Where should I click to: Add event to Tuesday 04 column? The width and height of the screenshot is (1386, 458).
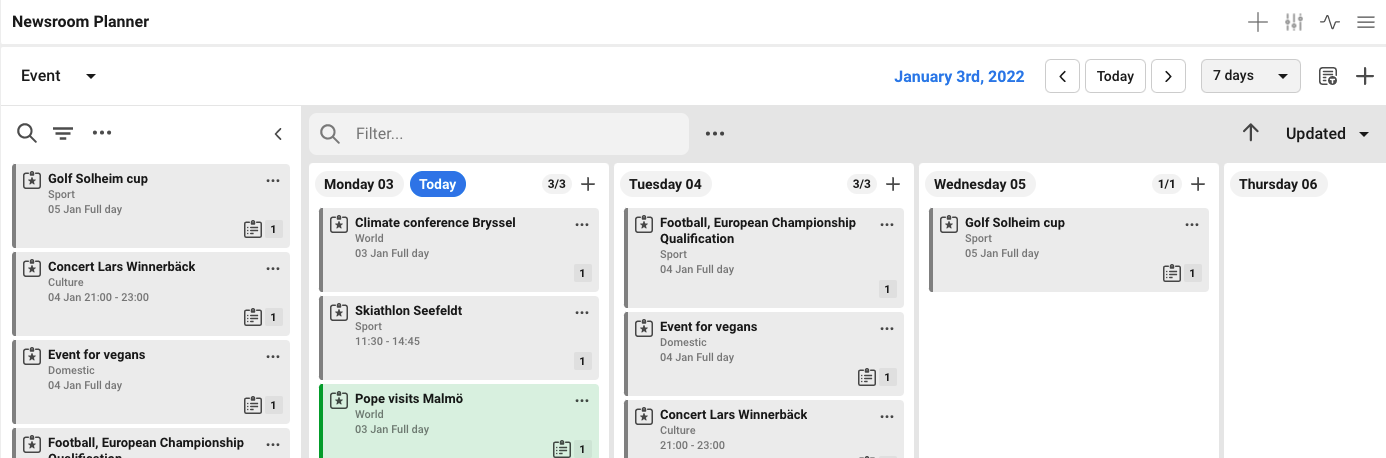click(x=893, y=184)
